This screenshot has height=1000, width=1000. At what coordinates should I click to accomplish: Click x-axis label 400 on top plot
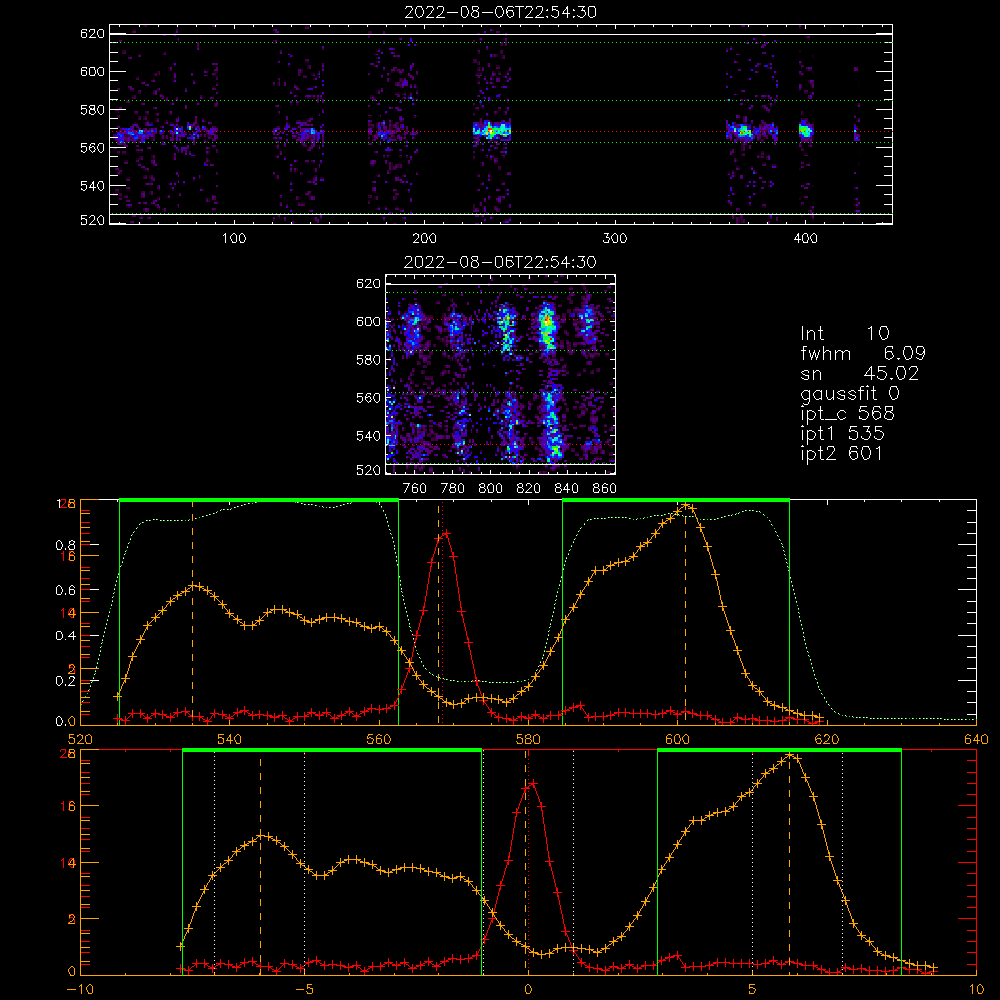click(805, 238)
